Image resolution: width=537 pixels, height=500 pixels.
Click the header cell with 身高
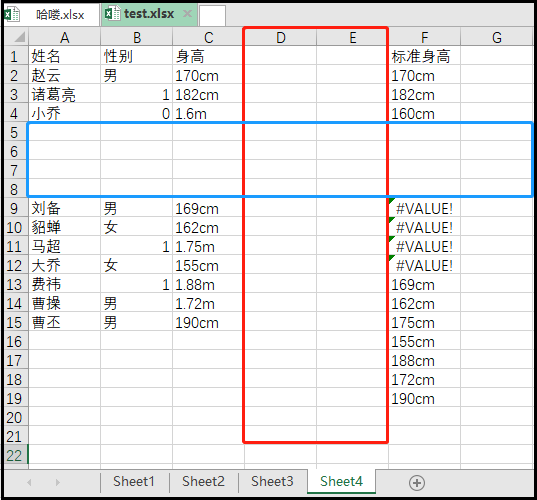point(209,56)
